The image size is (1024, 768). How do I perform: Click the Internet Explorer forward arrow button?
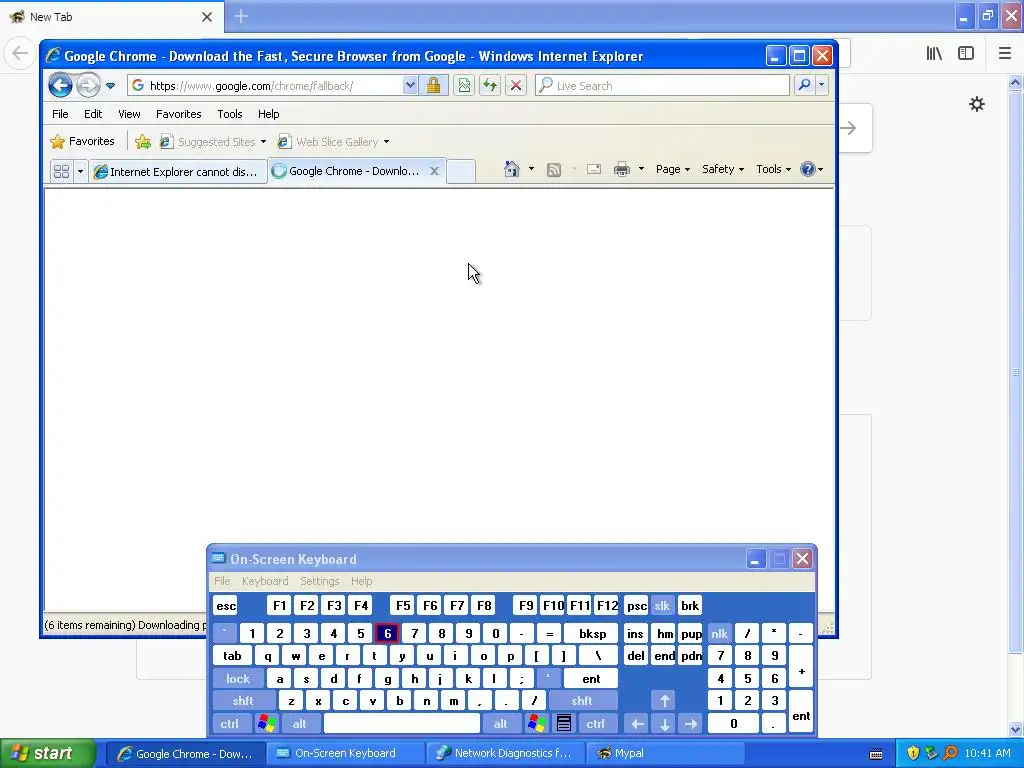coord(88,86)
